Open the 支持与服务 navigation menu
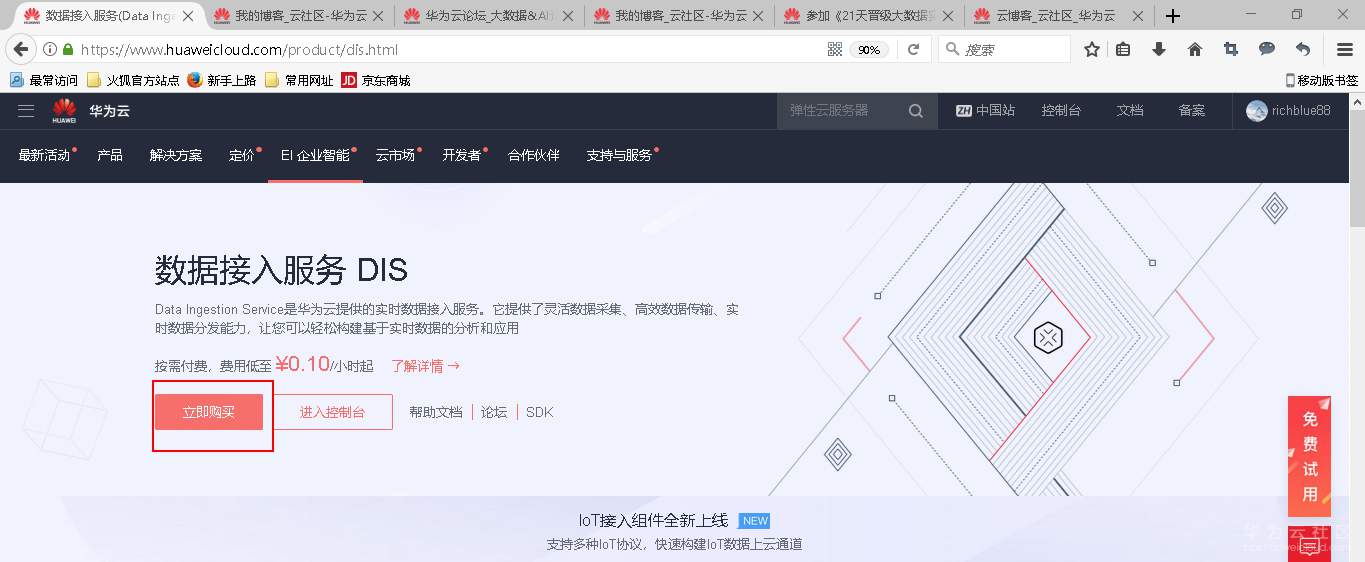Image resolution: width=1365 pixels, height=562 pixels. pos(619,155)
